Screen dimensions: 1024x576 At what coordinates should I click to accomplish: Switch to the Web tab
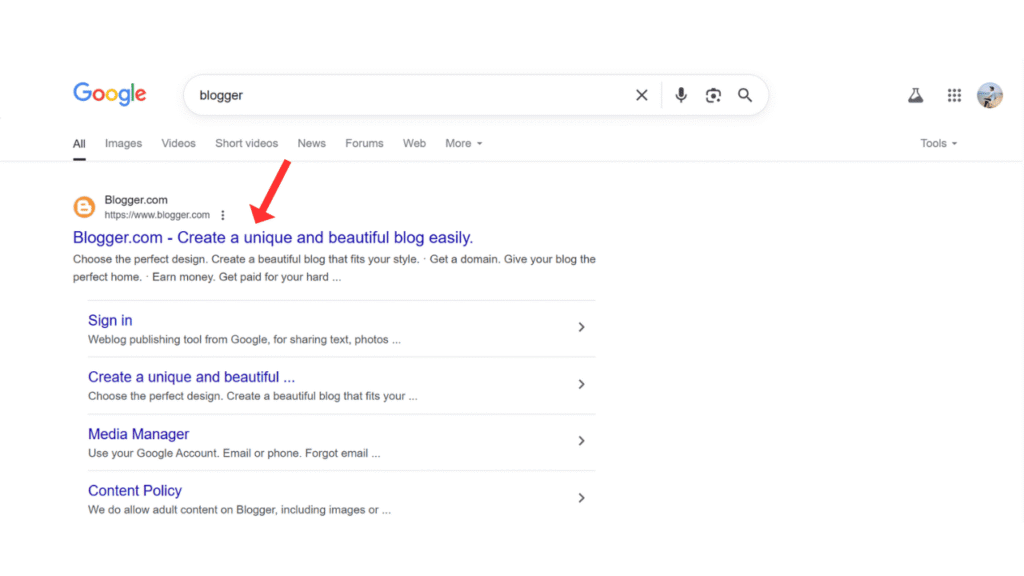point(414,144)
